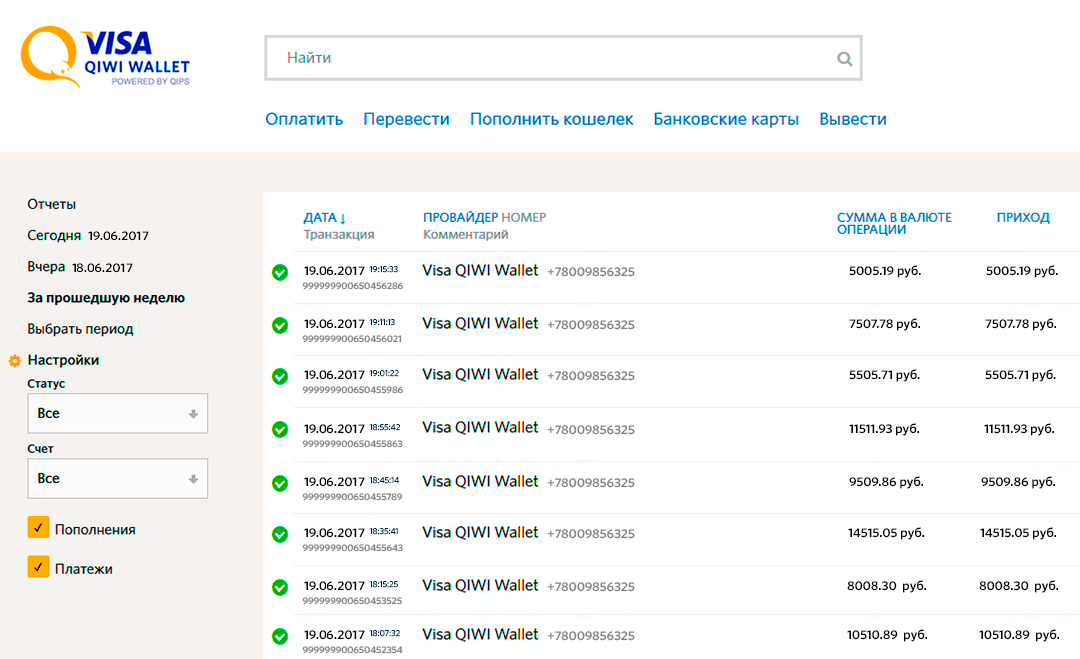Click the Настройки gear icon
The height and width of the screenshot is (659, 1080).
pos(14,361)
